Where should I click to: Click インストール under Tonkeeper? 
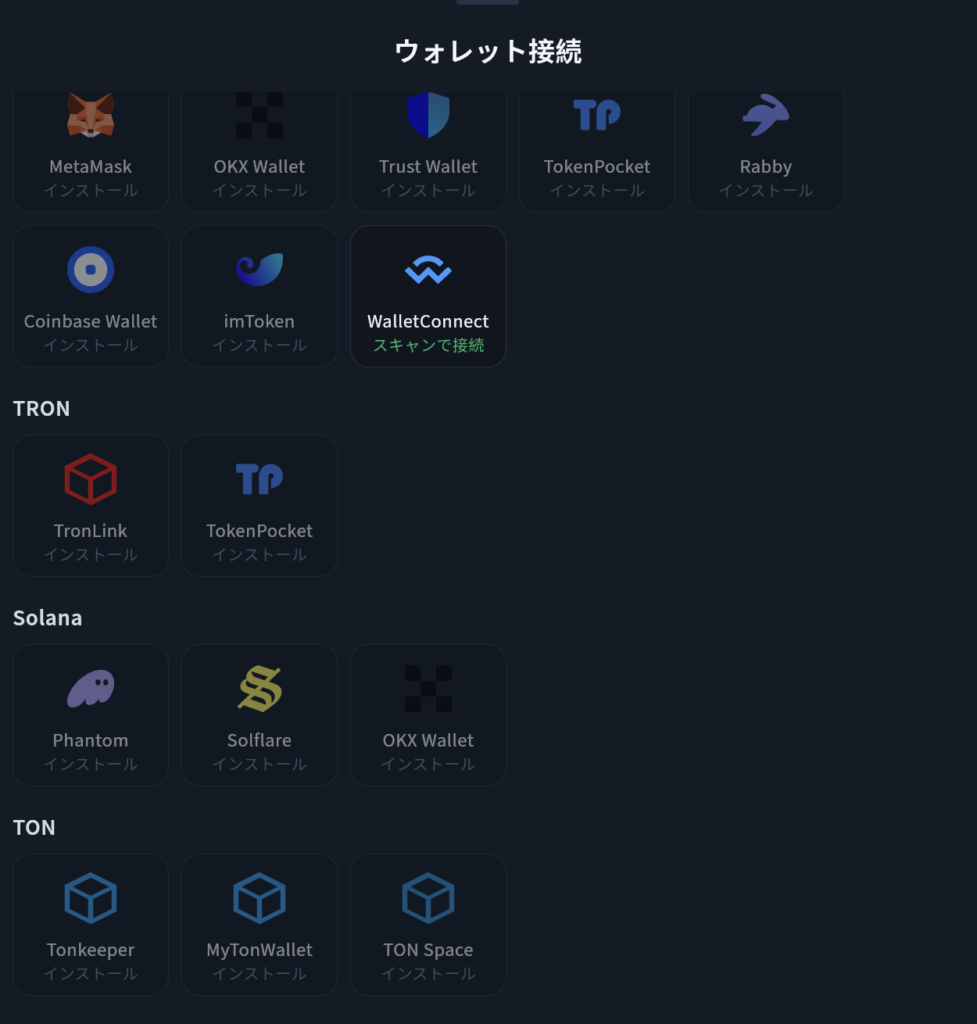pyautogui.click(x=91, y=974)
